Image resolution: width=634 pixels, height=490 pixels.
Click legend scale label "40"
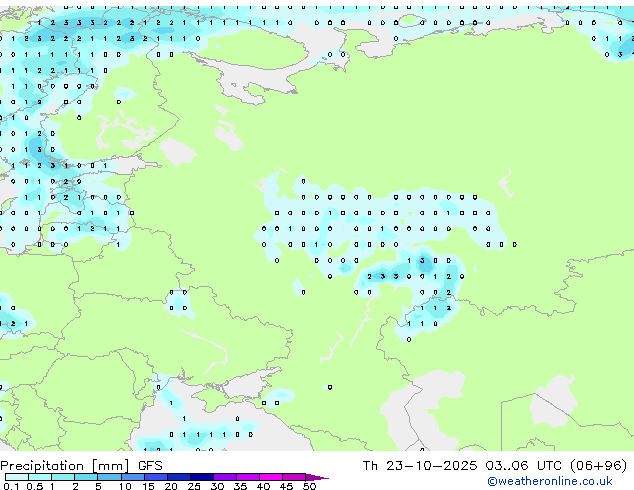(263, 486)
